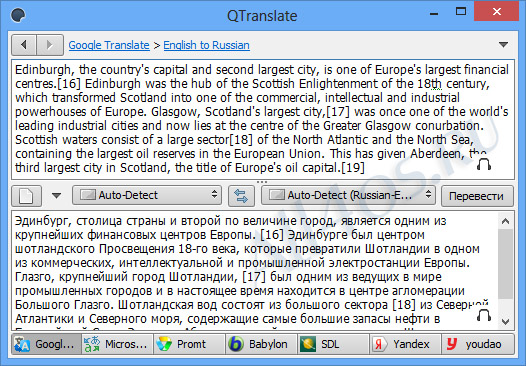Image resolution: width=526 pixels, height=366 pixels.
Task: Go back with the left arrow button
Action: pos(24,45)
